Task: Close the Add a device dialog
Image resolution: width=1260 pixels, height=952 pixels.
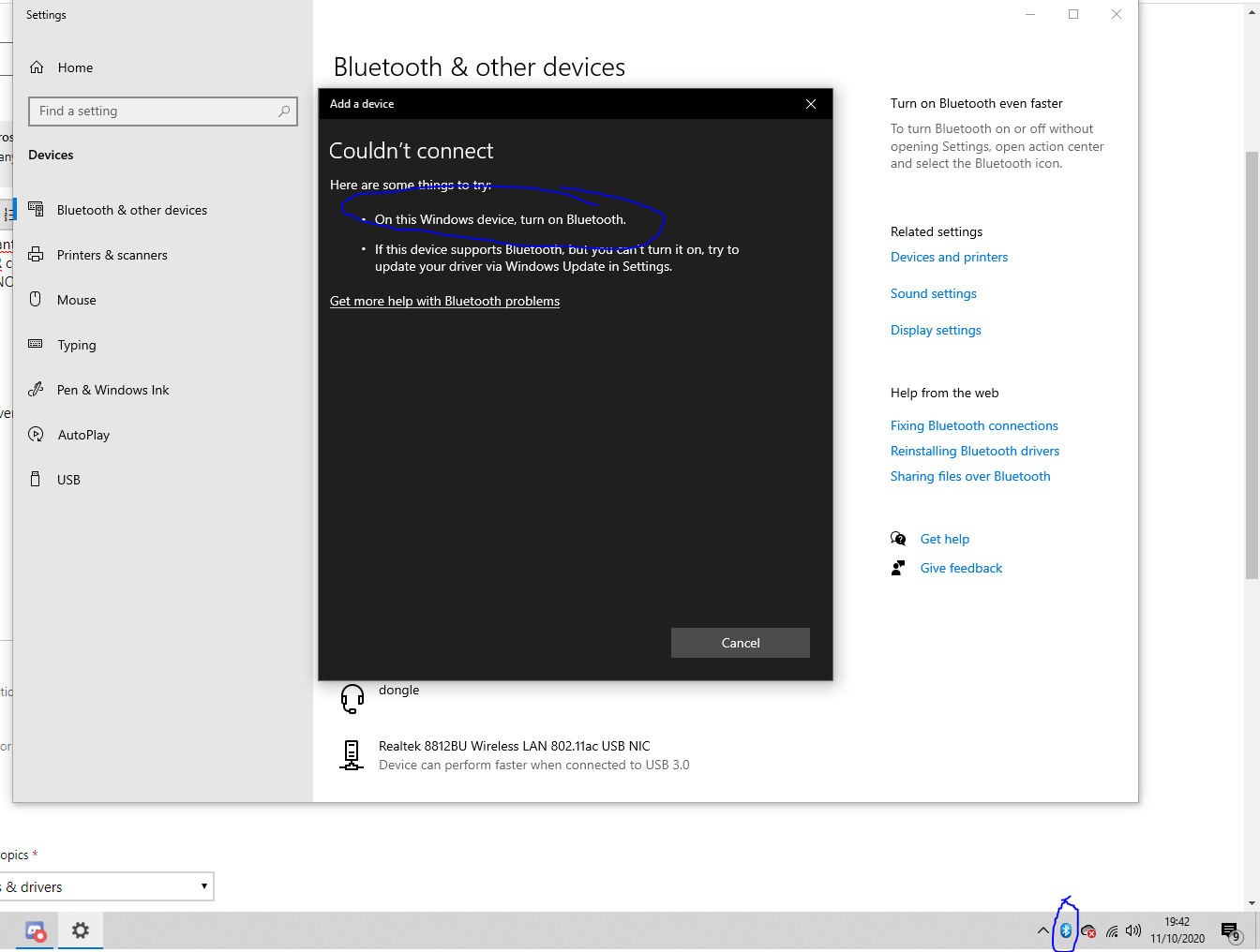Action: click(811, 104)
